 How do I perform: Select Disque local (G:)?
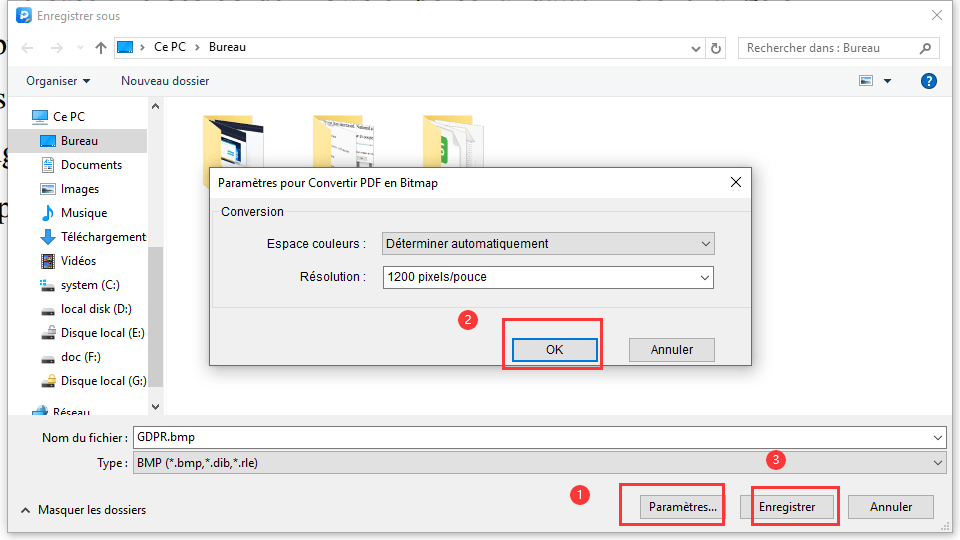[103, 381]
